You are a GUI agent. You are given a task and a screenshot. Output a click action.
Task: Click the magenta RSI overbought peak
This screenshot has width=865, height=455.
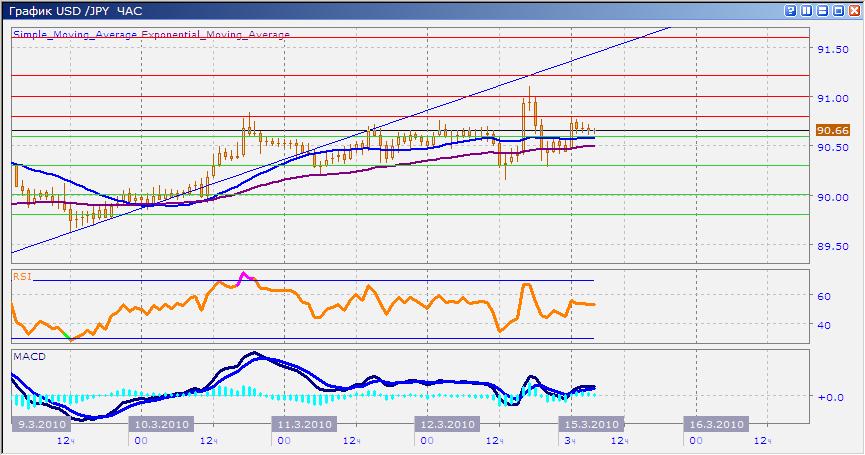tap(243, 275)
